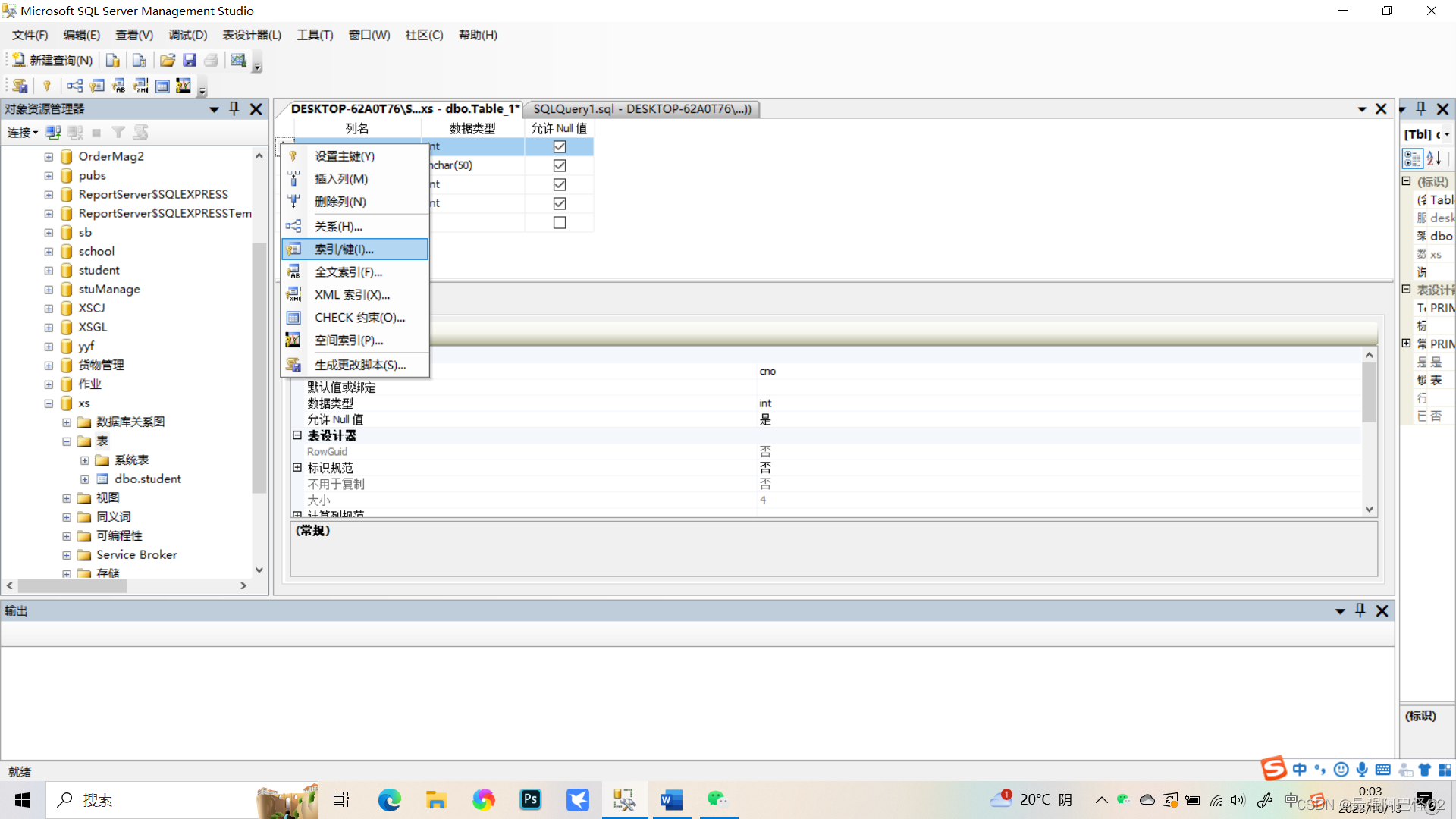The height and width of the screenshot is (819, 1456).
Task: Click the Relationships toolbar icon
Action: (74, 86)
